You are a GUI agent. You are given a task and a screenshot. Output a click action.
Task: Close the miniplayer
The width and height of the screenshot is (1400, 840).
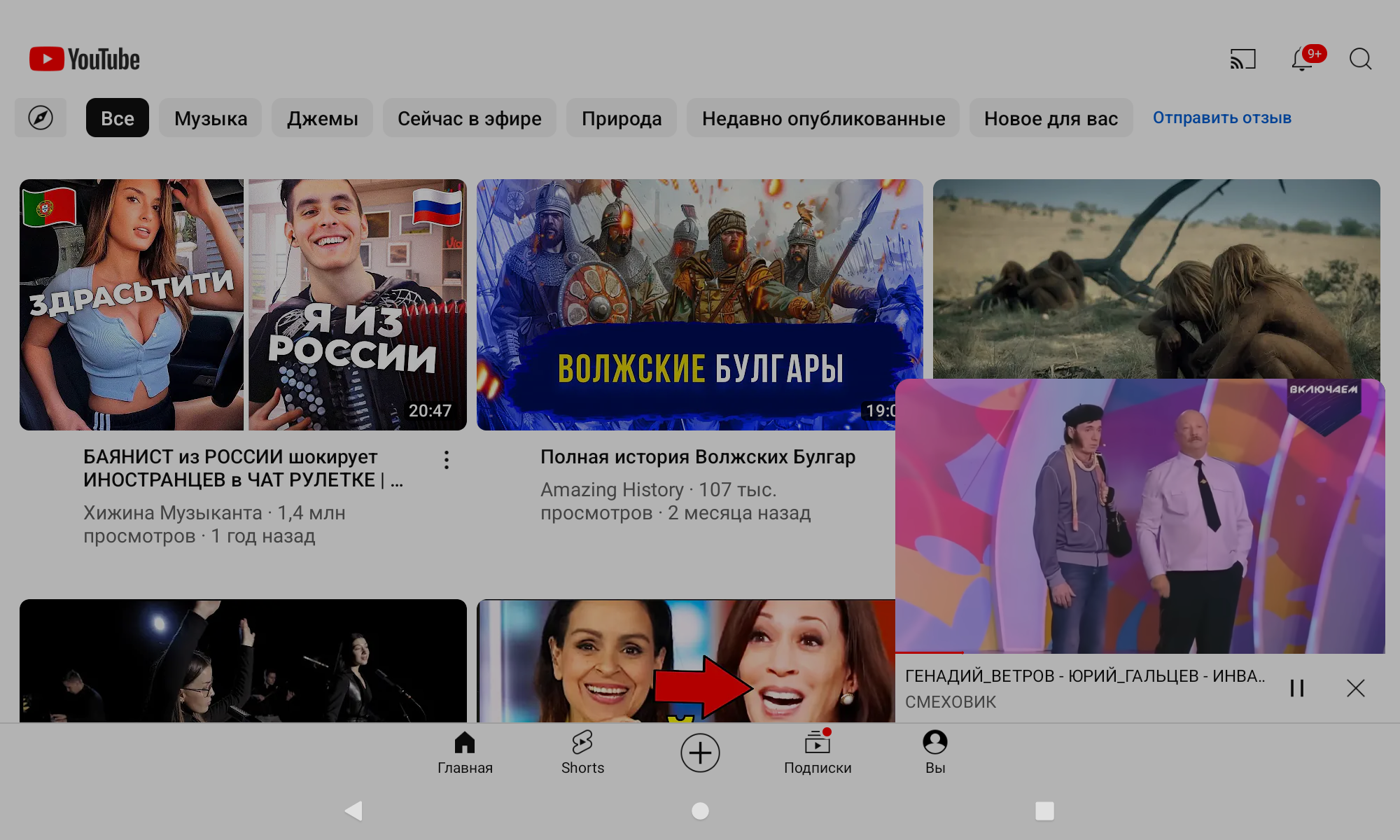(x=1356, y=688)
